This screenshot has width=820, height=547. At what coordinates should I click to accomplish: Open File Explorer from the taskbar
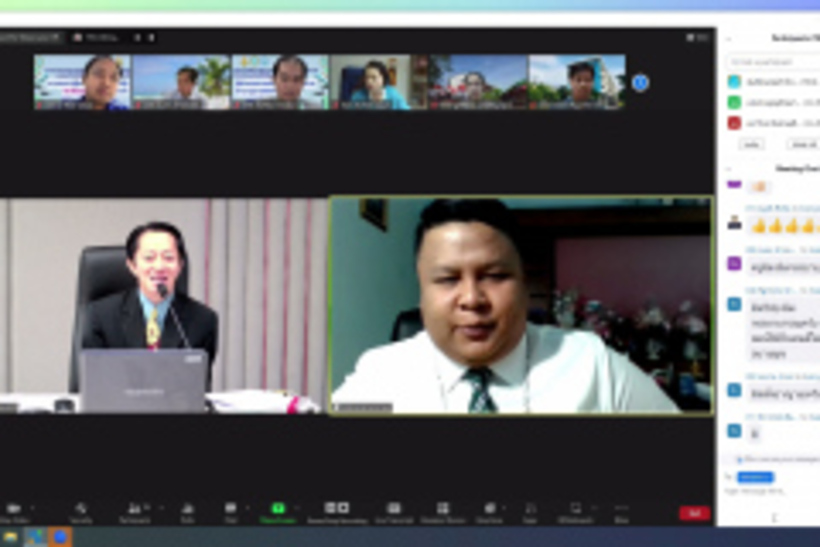(10, 537)
